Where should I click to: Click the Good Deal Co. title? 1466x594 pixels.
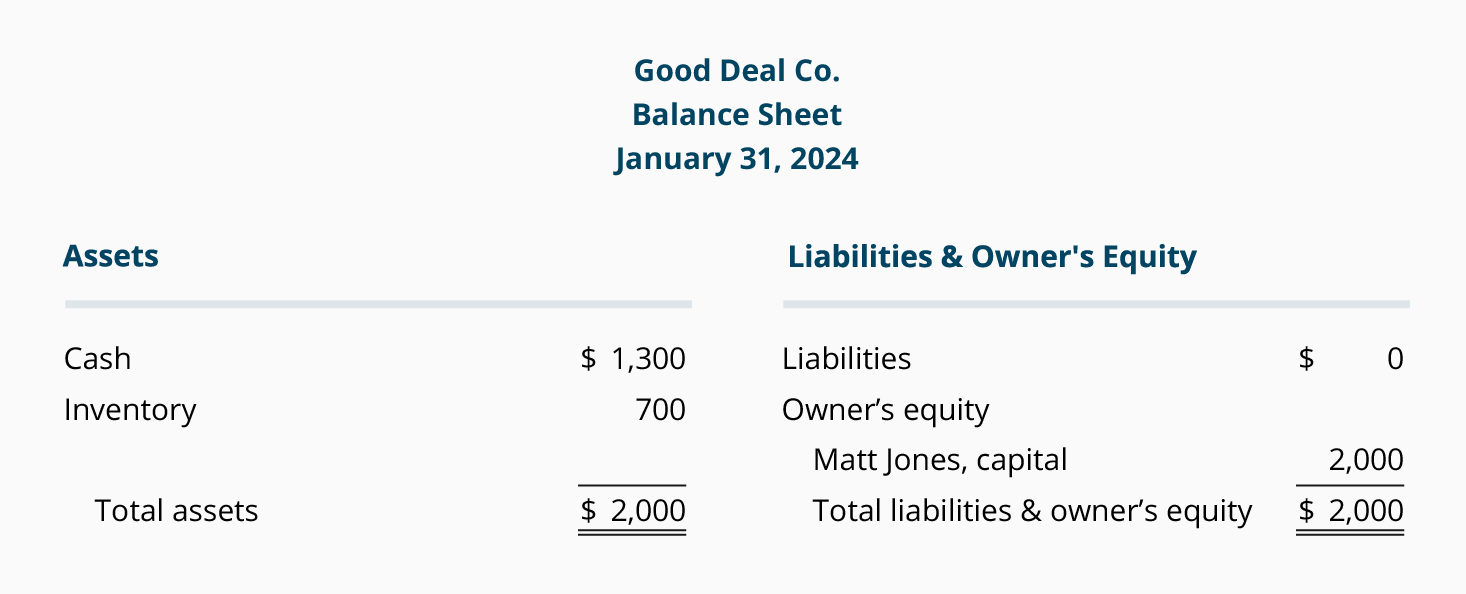click(737, 71)
